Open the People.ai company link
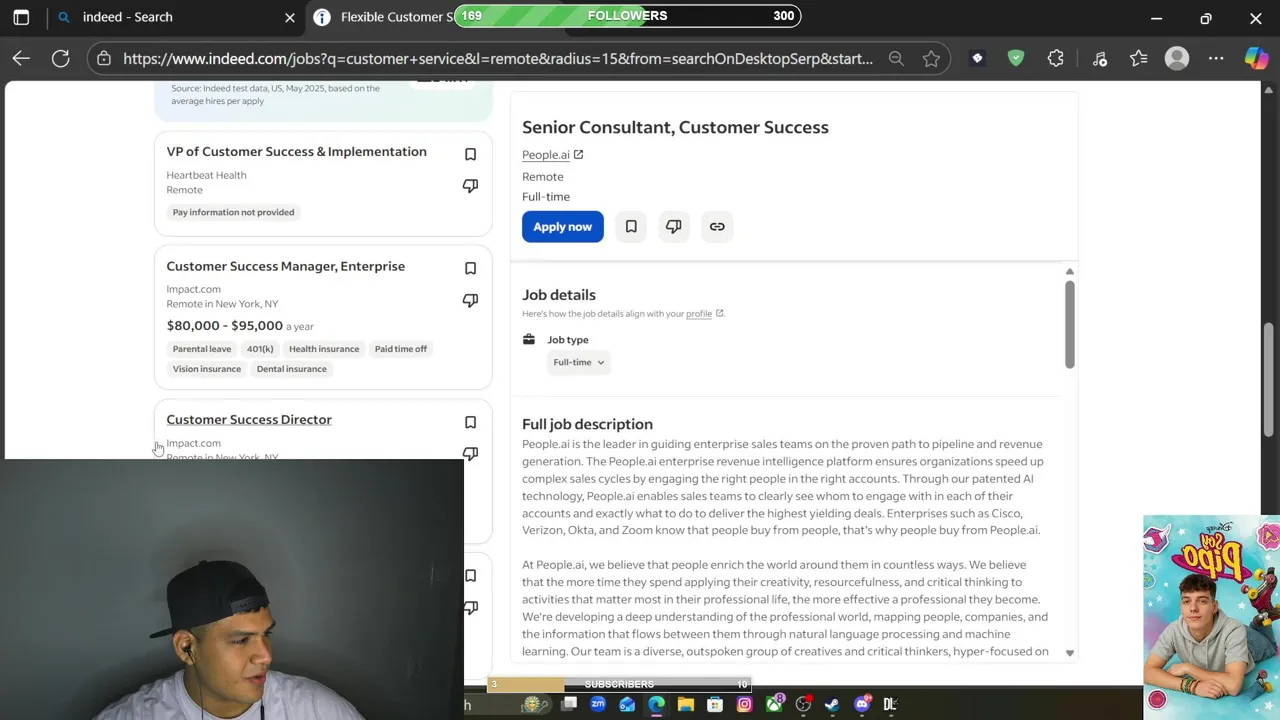This screenshot has height=720, width=1280. pyautogui.click(x=546, y=155)
